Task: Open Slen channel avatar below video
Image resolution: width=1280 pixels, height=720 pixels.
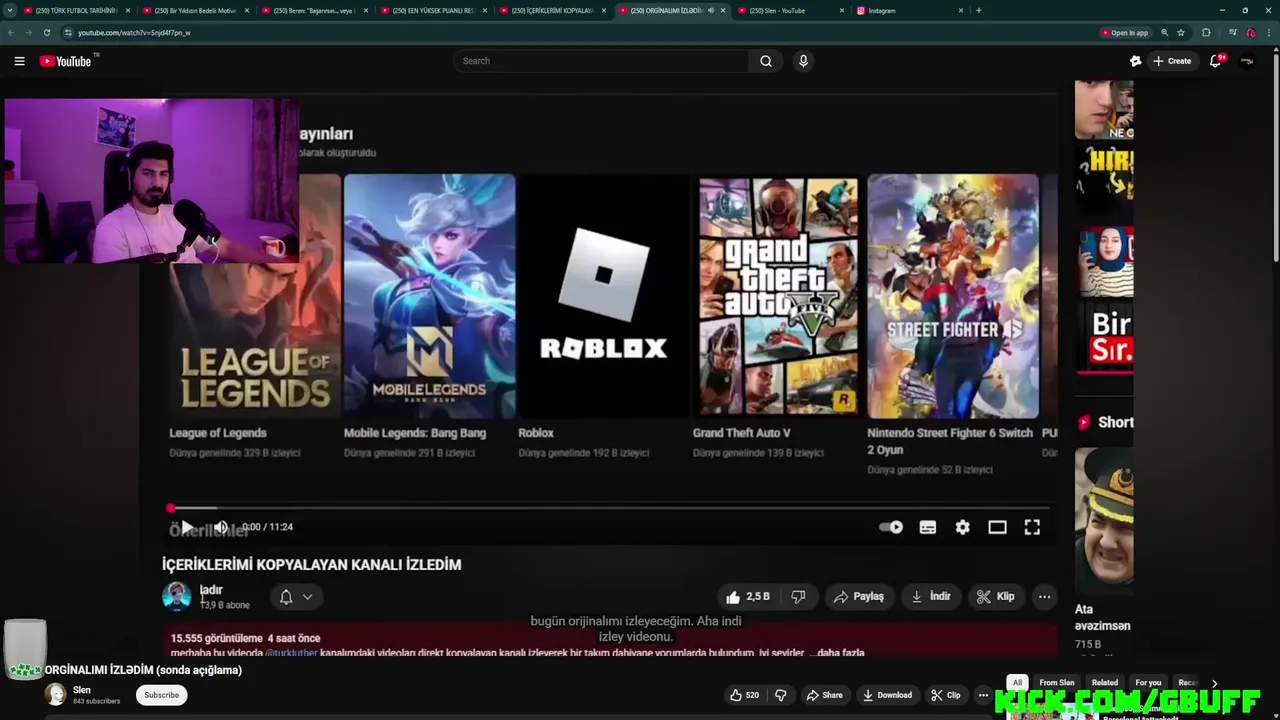Action: [56, 694]
